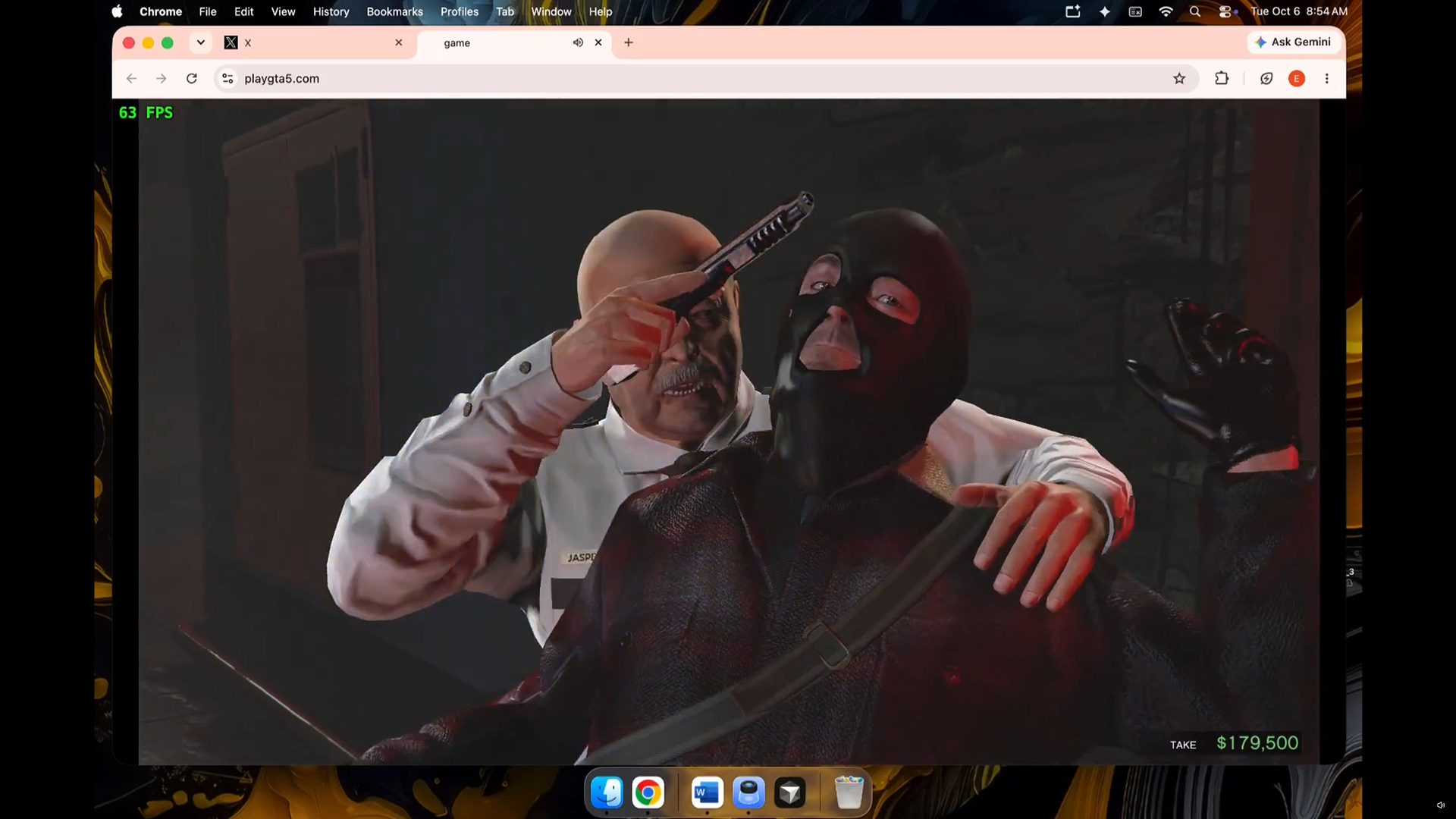
Task: Close the X tab
Action: coord(399,42)
